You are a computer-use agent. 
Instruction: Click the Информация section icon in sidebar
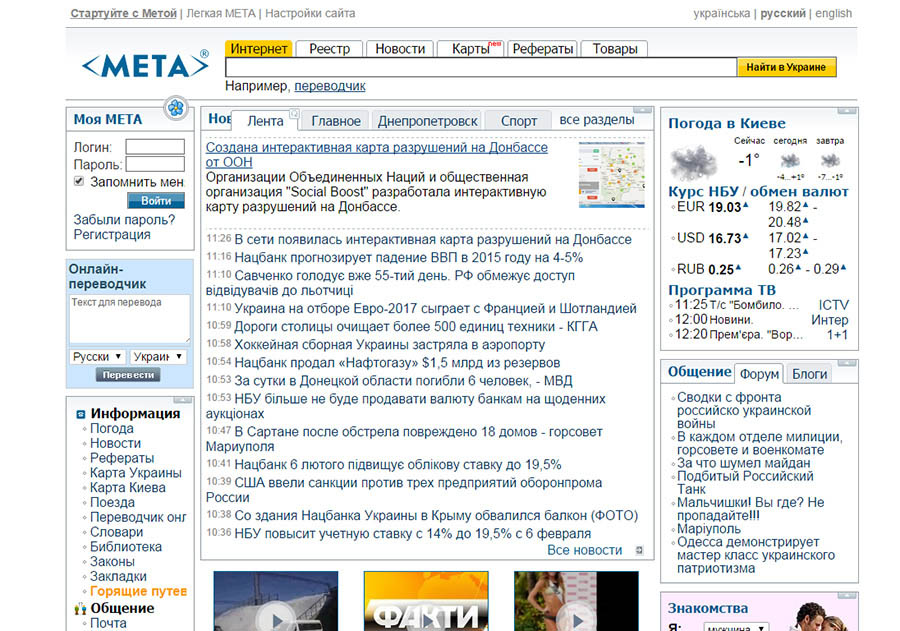(x=80, y=414)
